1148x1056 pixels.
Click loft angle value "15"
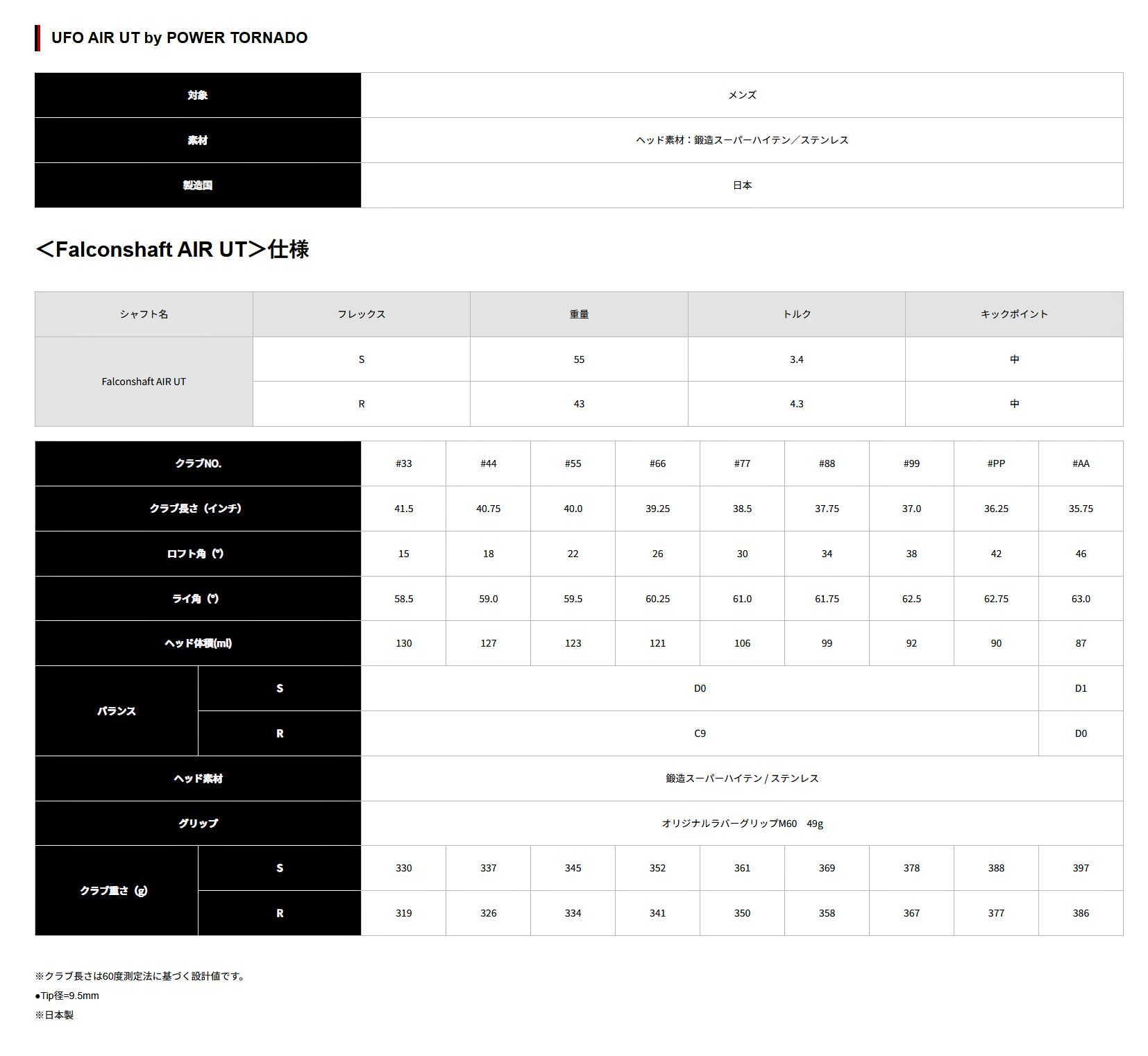click(x=404, y=554)
